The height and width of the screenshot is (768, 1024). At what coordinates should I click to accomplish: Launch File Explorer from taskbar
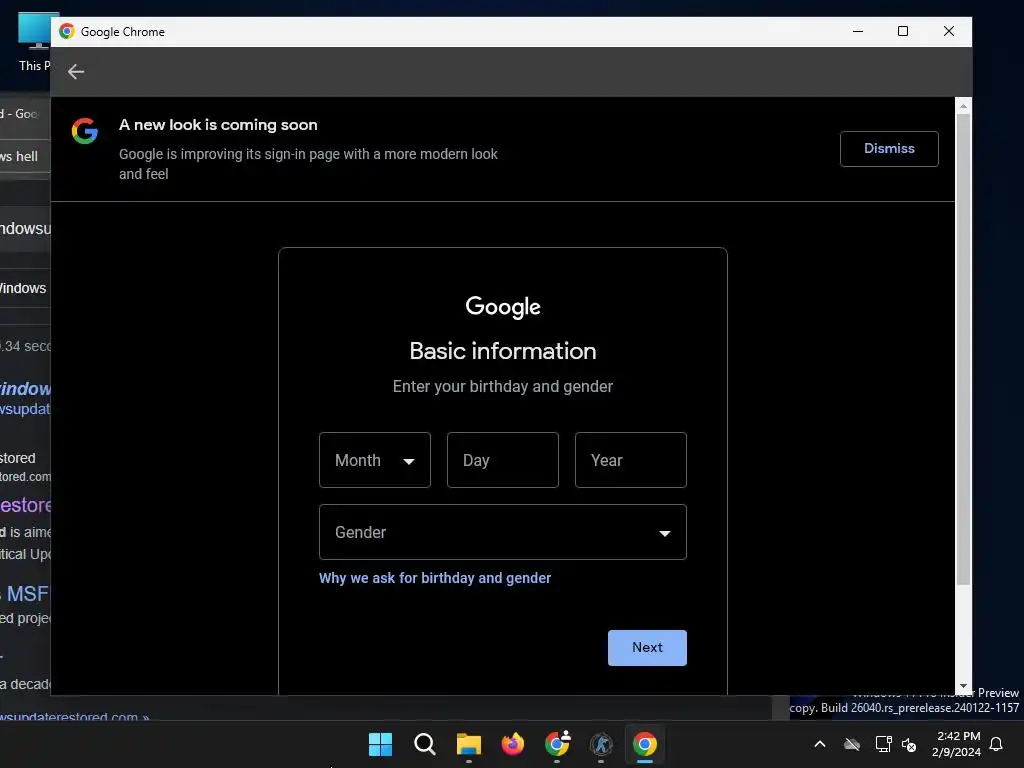pos(468,744)
